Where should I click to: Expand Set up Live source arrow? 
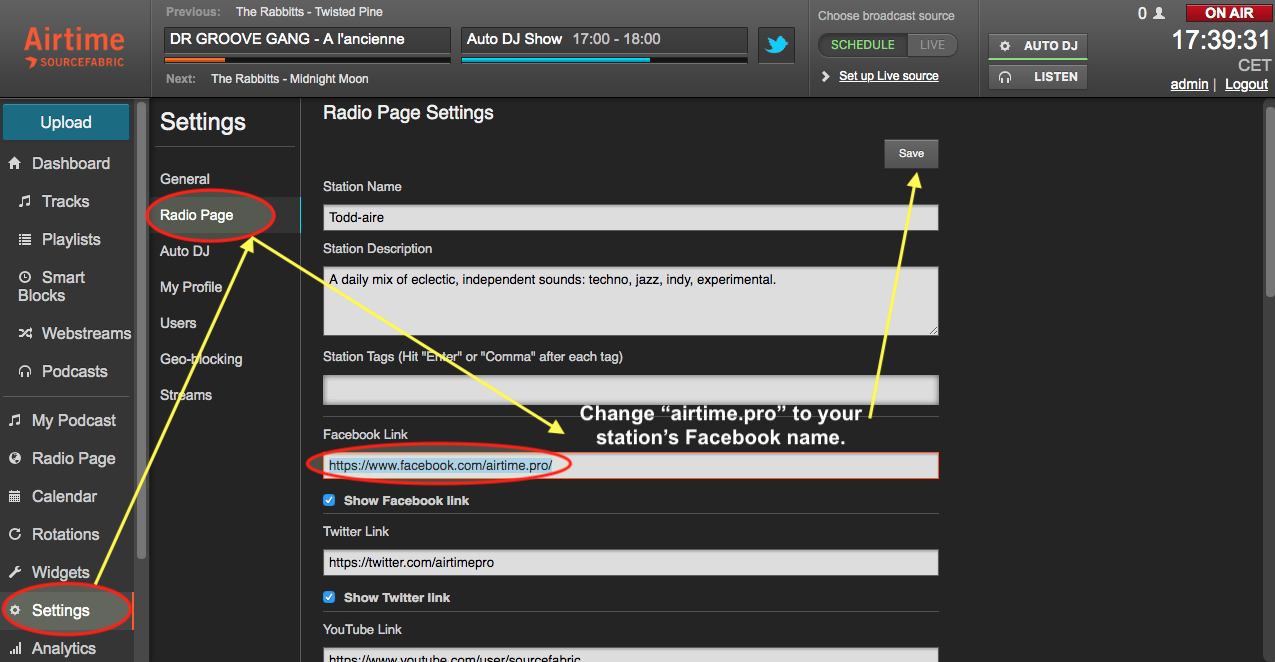pos(826,76)
